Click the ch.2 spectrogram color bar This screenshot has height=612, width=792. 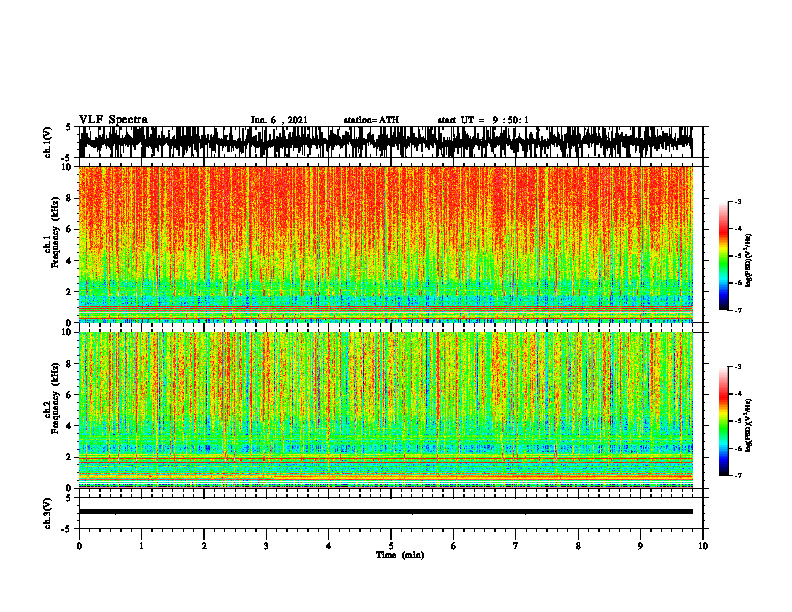pyautogui.click(x=723, y=421)
